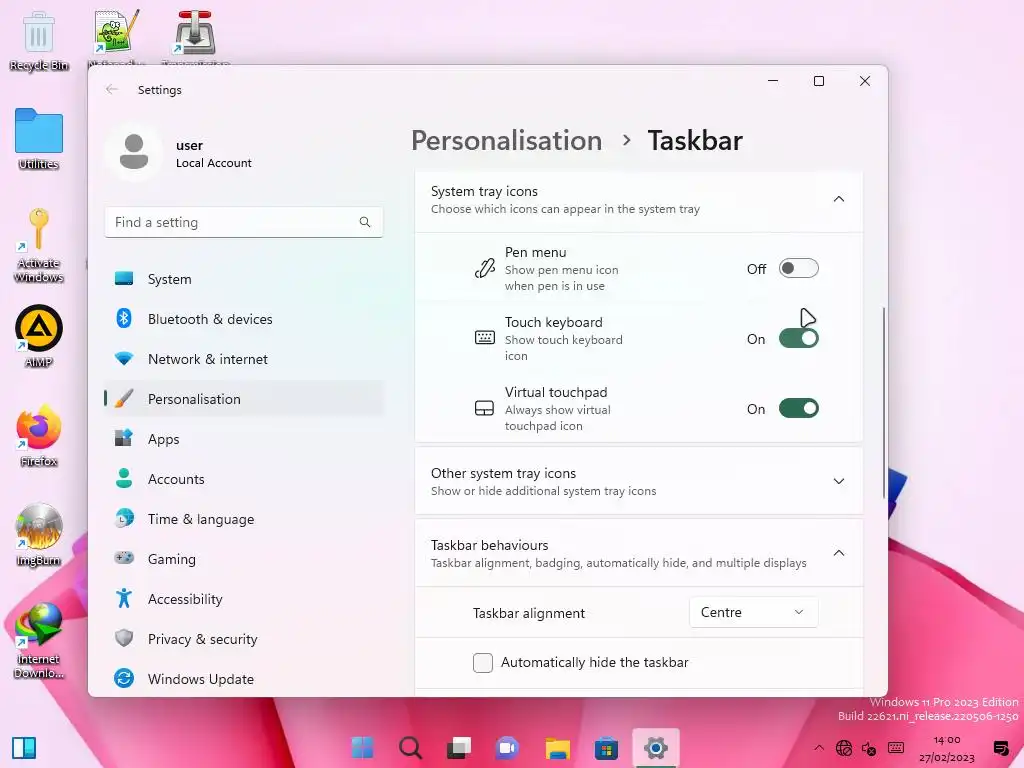The width and height of the screenshot is (1024, 768).
Task: Maximise the Settings window
Action: click(818, 81)
